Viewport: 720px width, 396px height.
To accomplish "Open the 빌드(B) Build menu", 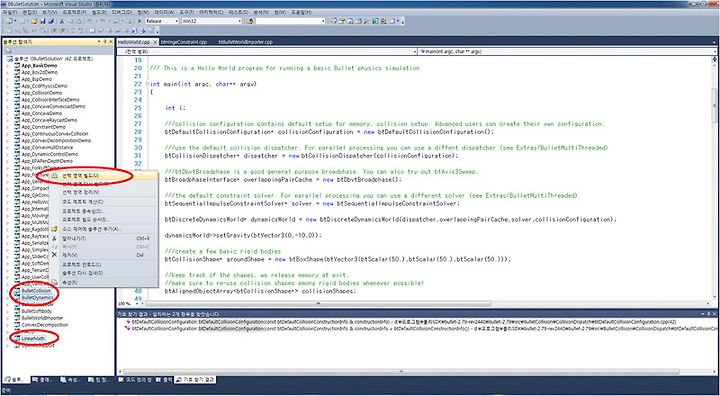I will coord(99,12).
